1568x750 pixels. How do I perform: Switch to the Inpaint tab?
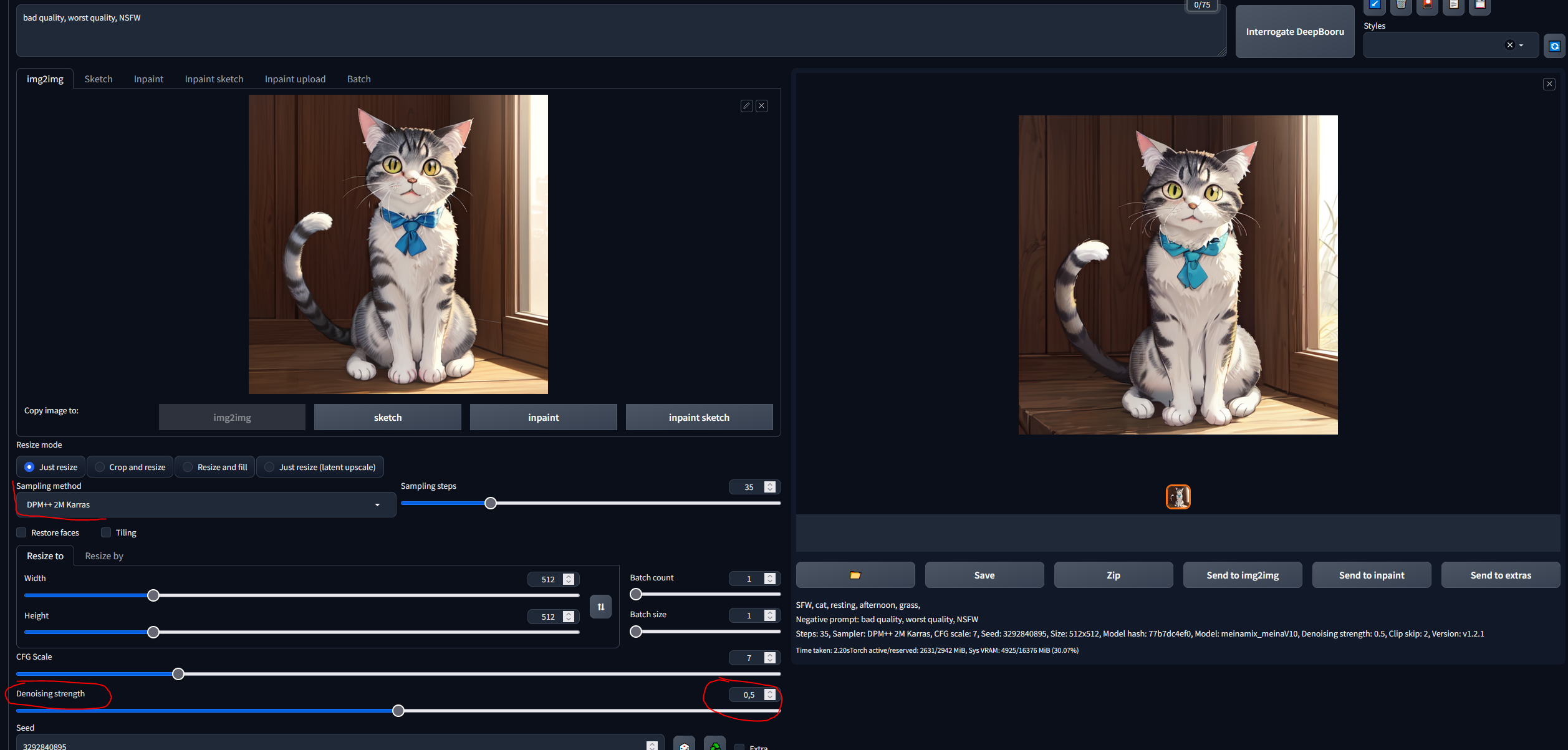click(x=148, y=79)
